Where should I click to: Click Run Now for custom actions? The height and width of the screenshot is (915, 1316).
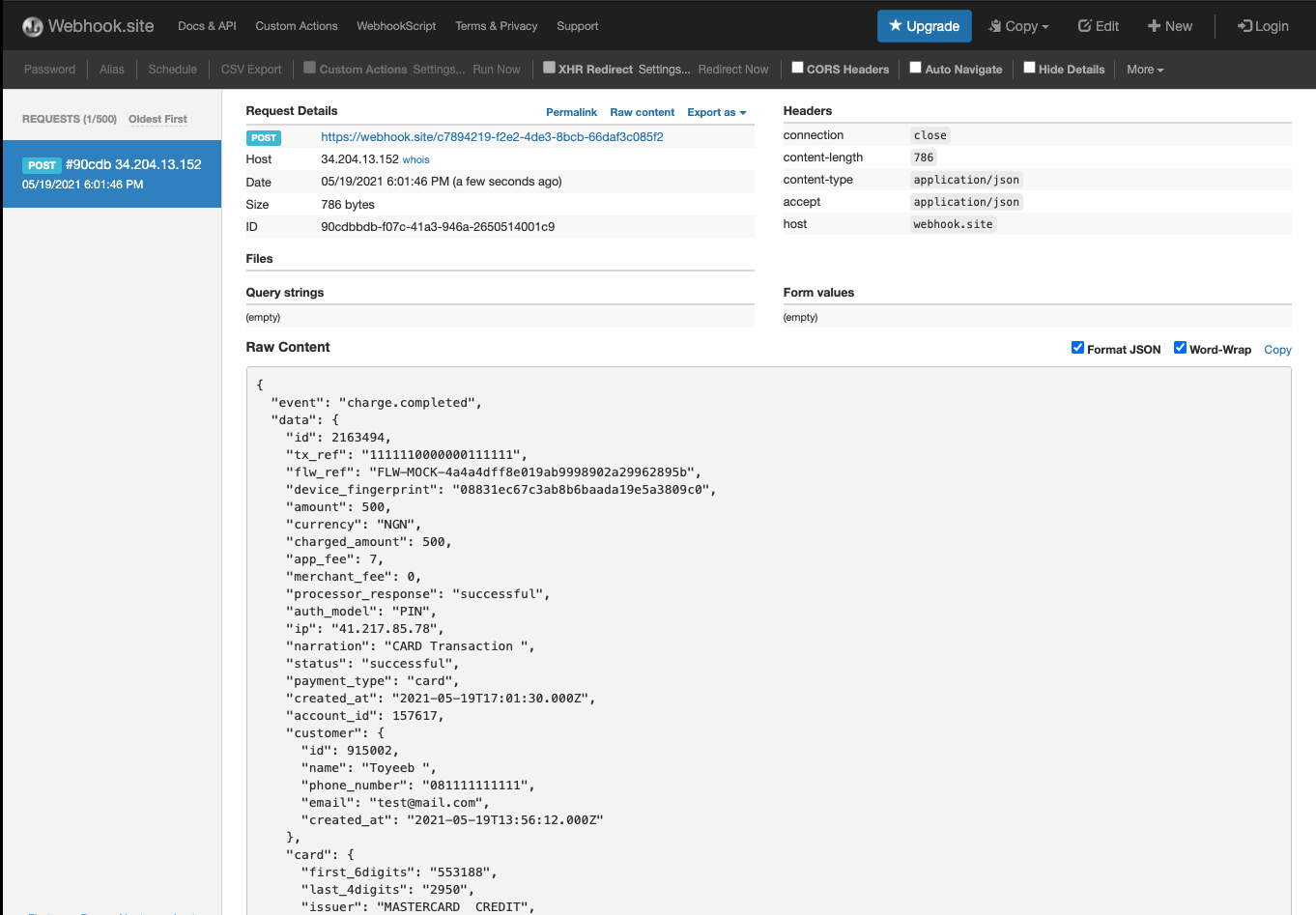pos(497,70)
